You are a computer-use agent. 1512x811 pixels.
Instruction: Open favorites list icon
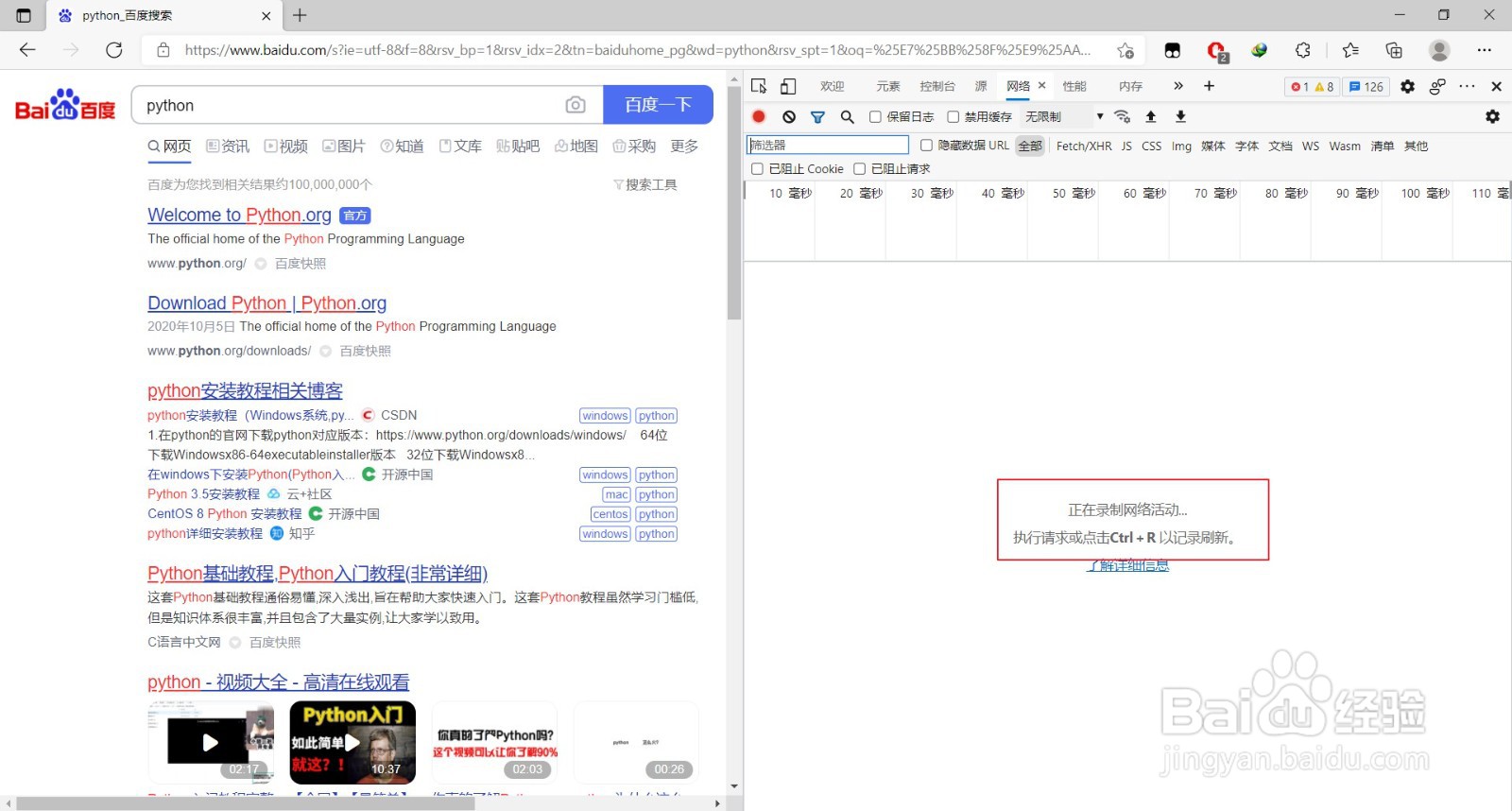click(1350, 50)
